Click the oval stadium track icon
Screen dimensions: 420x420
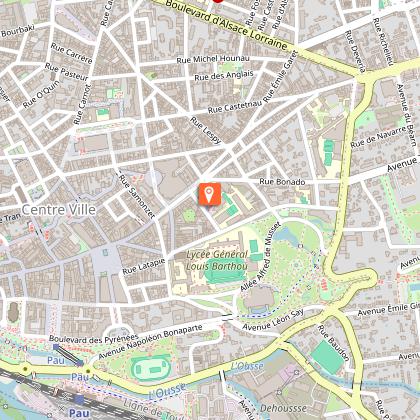pyautogui.click(x=151, y=369)
